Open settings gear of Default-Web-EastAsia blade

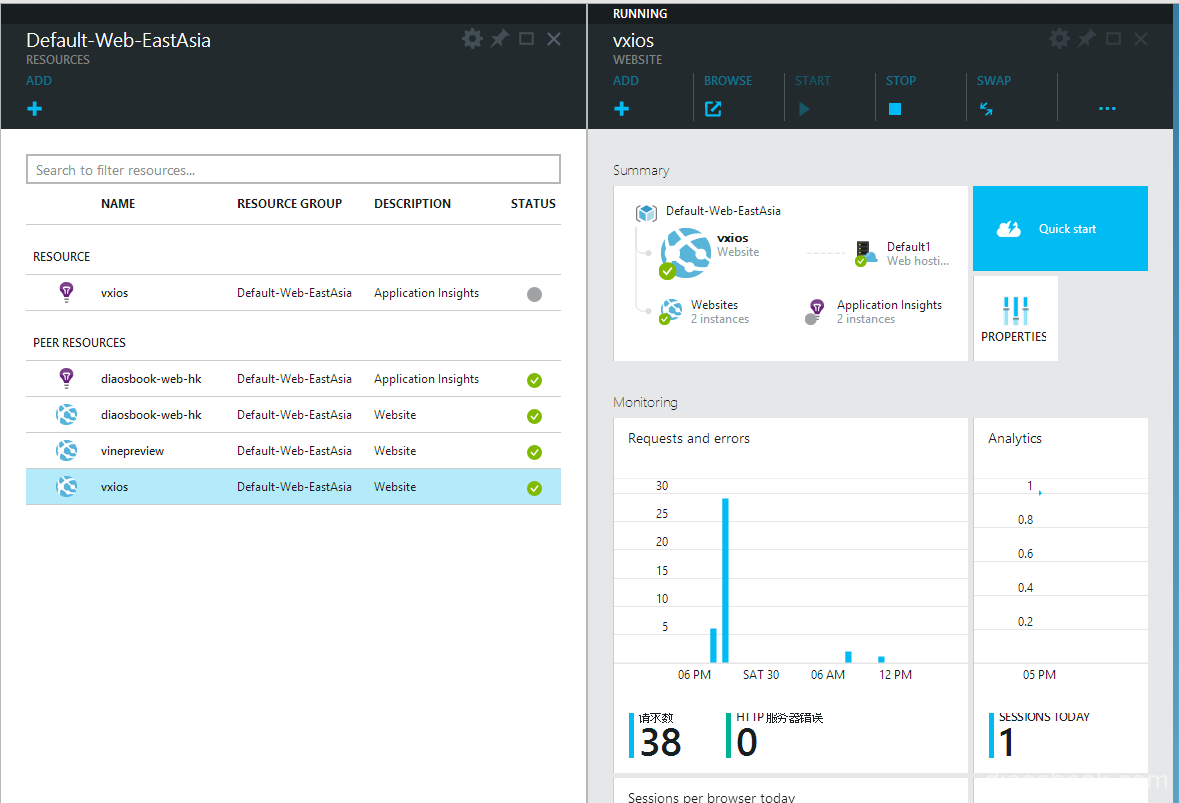[472, 39]
